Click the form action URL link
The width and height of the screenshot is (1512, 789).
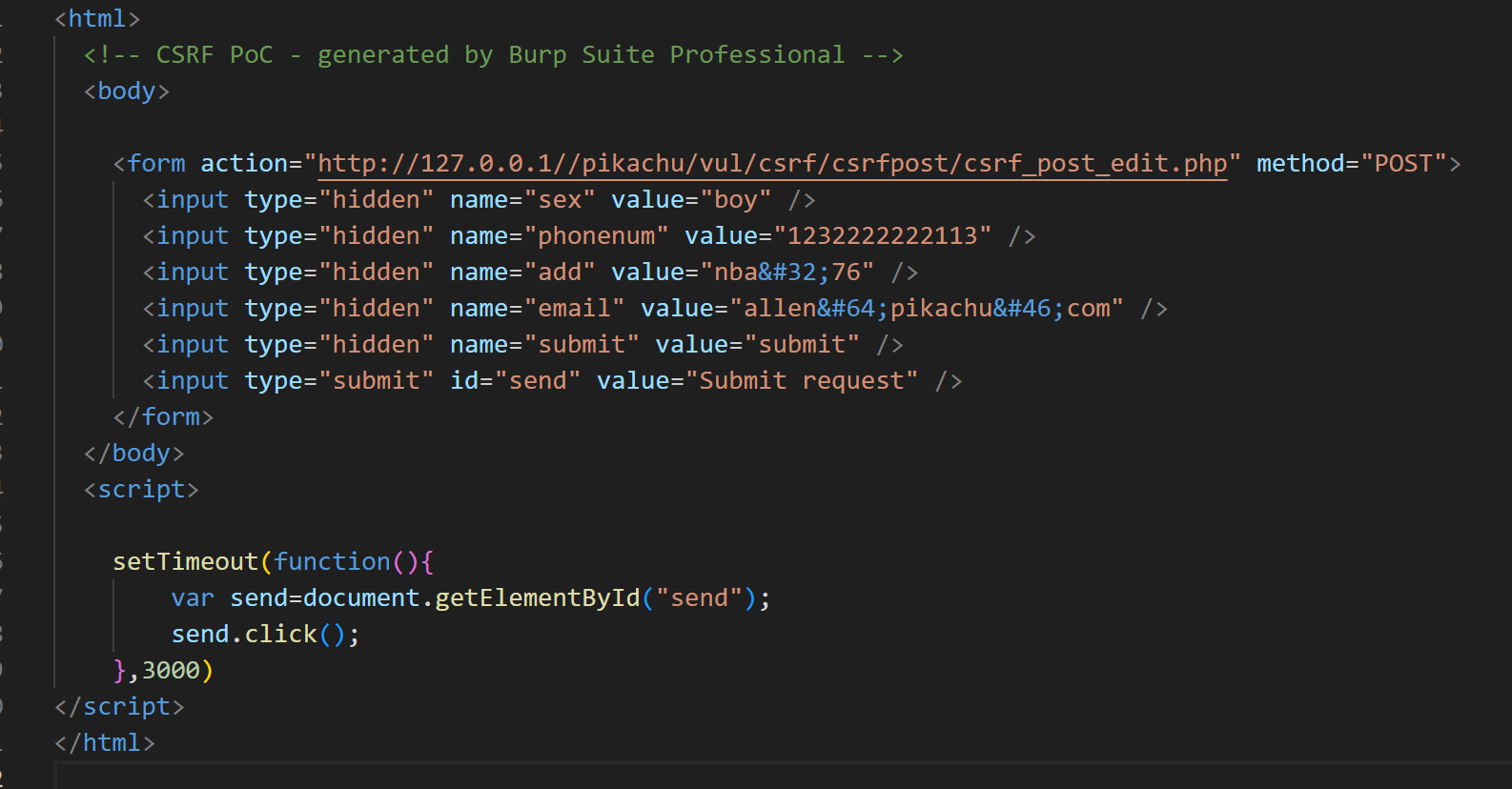coord(772,164)
